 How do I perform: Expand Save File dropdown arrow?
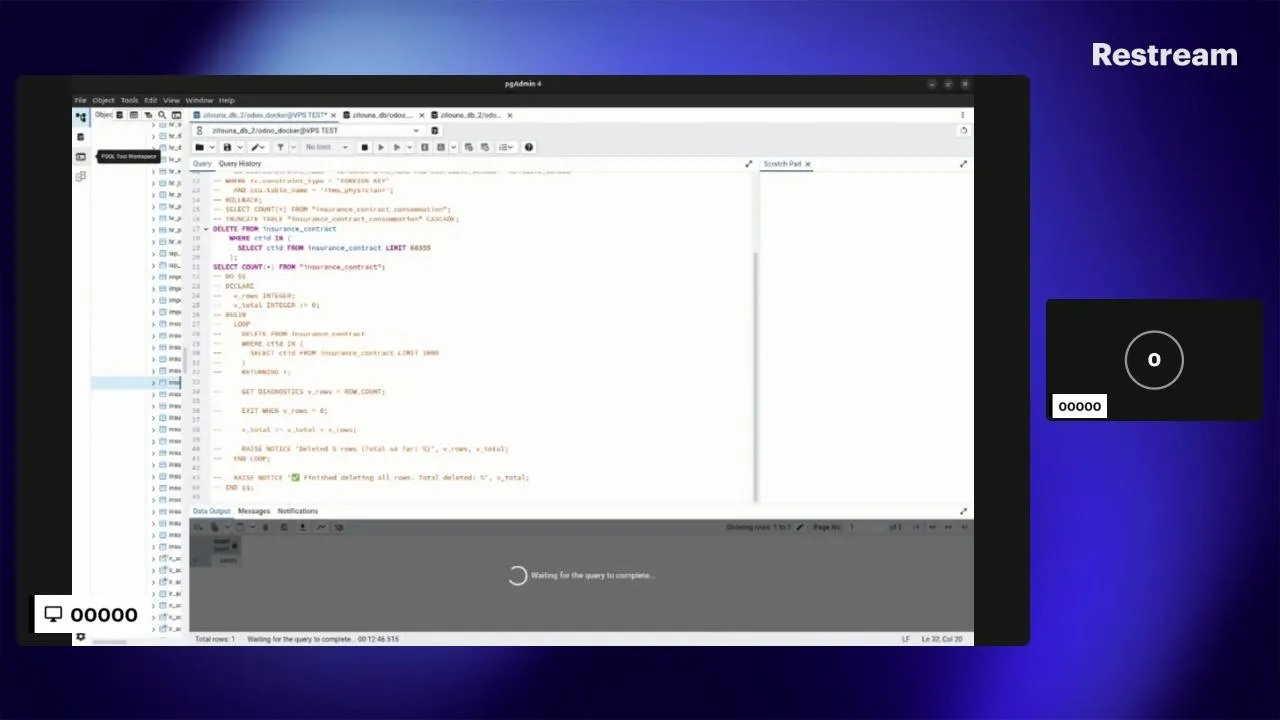pos(239,147)
